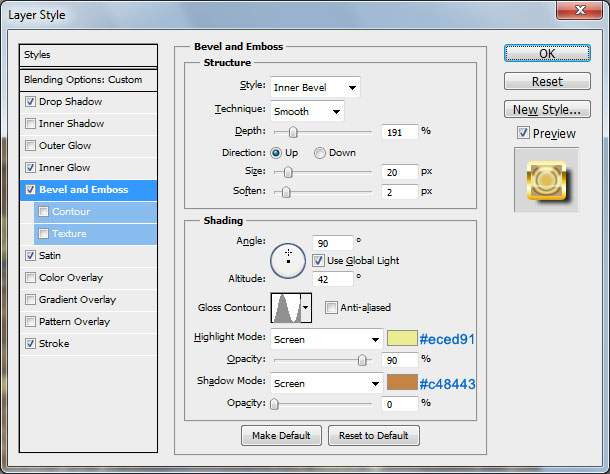Click the Shadow Opacity value field
The width and height of the screenshot is (610, 474).
[x=400, y=404]
